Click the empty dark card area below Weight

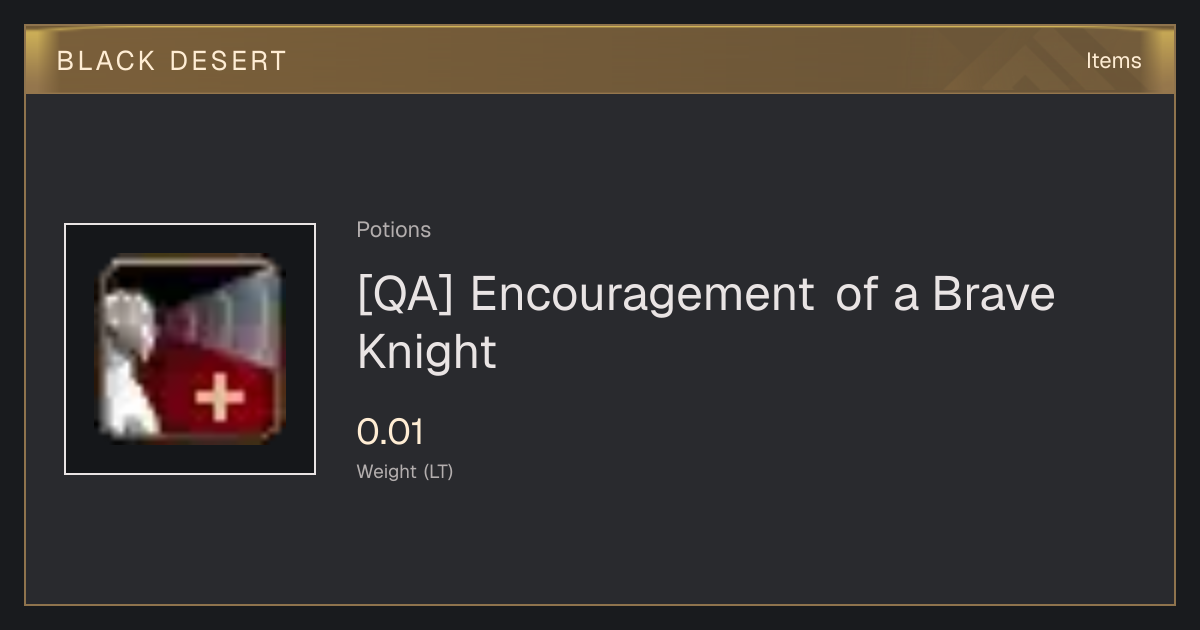click(600, 545)
